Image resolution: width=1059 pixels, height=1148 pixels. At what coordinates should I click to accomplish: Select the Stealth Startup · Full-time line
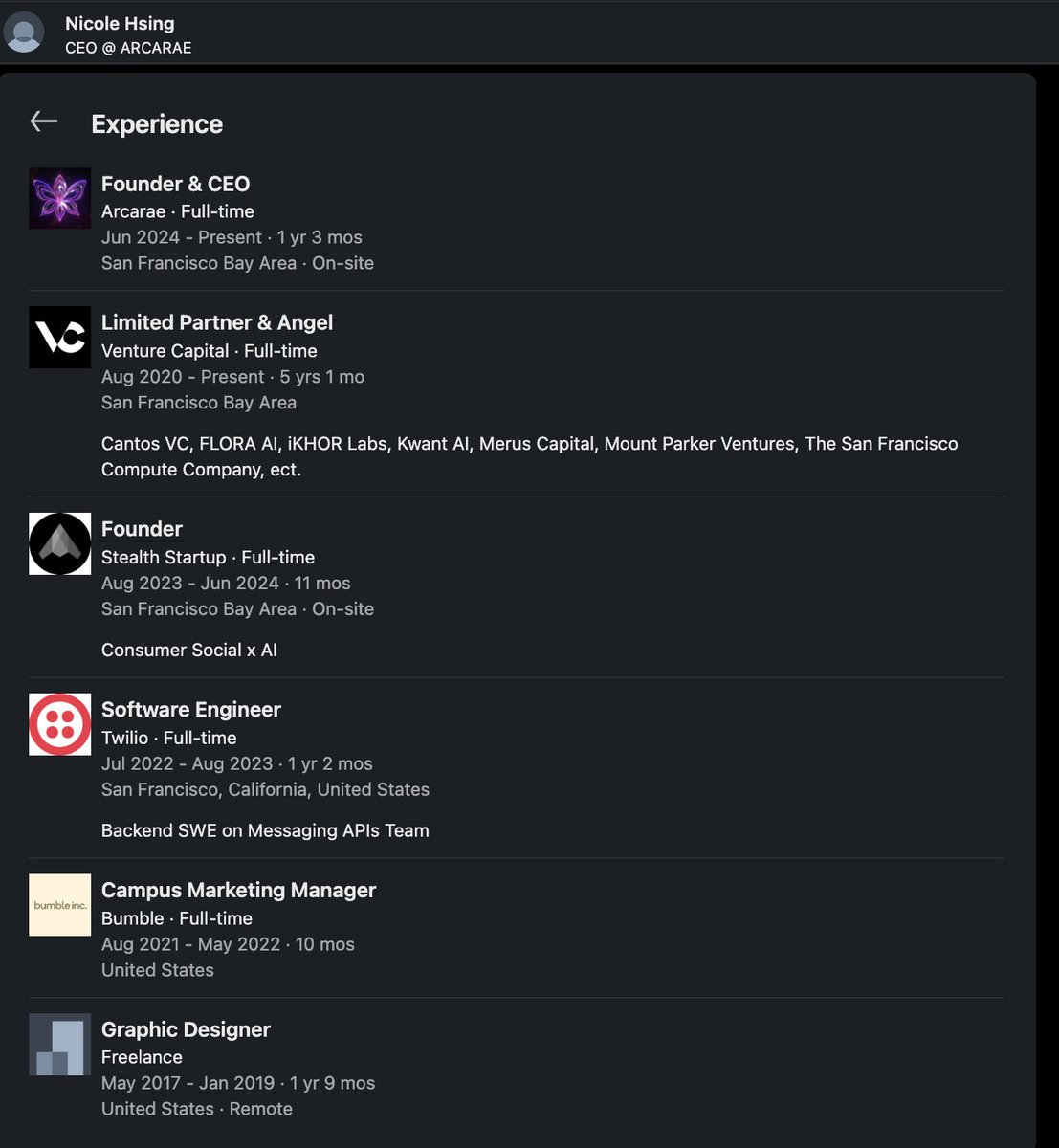click(x=208, y=557)
